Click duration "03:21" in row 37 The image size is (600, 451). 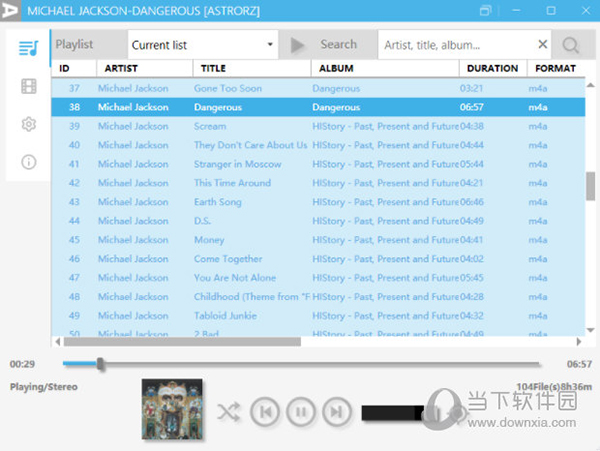pyautogui.click(x=471, y=88)
